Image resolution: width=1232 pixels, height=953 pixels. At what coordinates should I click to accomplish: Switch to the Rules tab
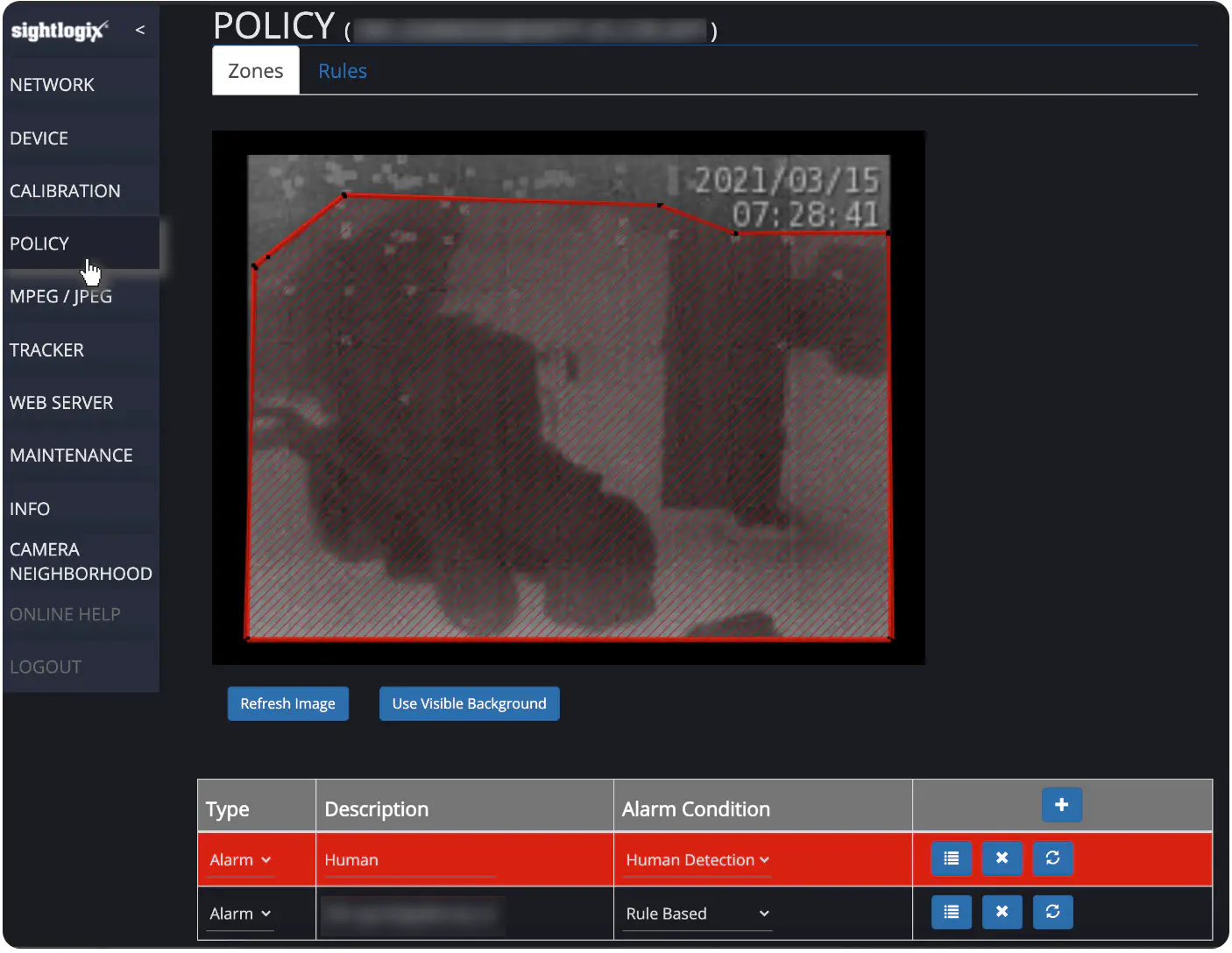tap(343, 71)
